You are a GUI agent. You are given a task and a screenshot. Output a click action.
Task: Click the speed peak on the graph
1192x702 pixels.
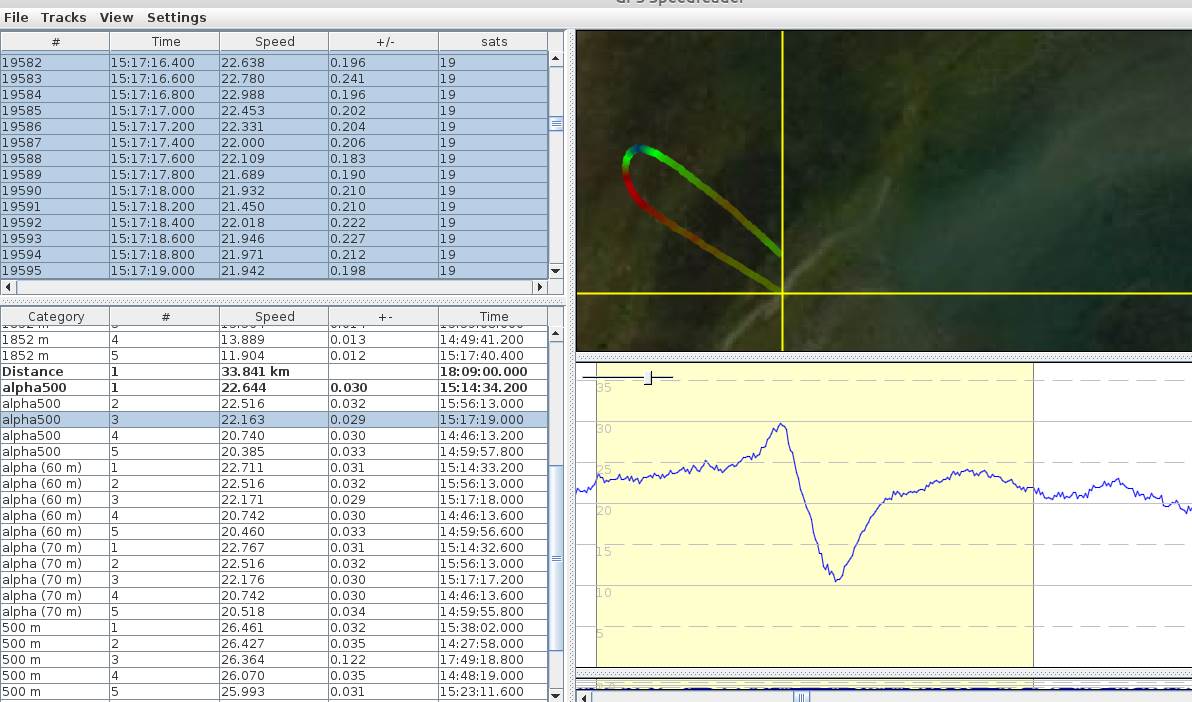tap(781, 424)
